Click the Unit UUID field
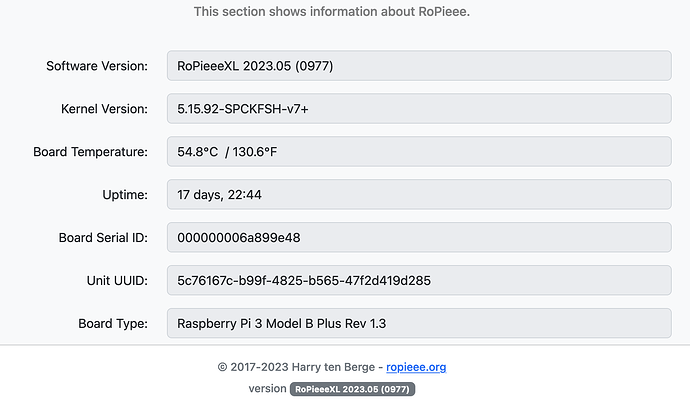690x407 pixels. point(418,281)
